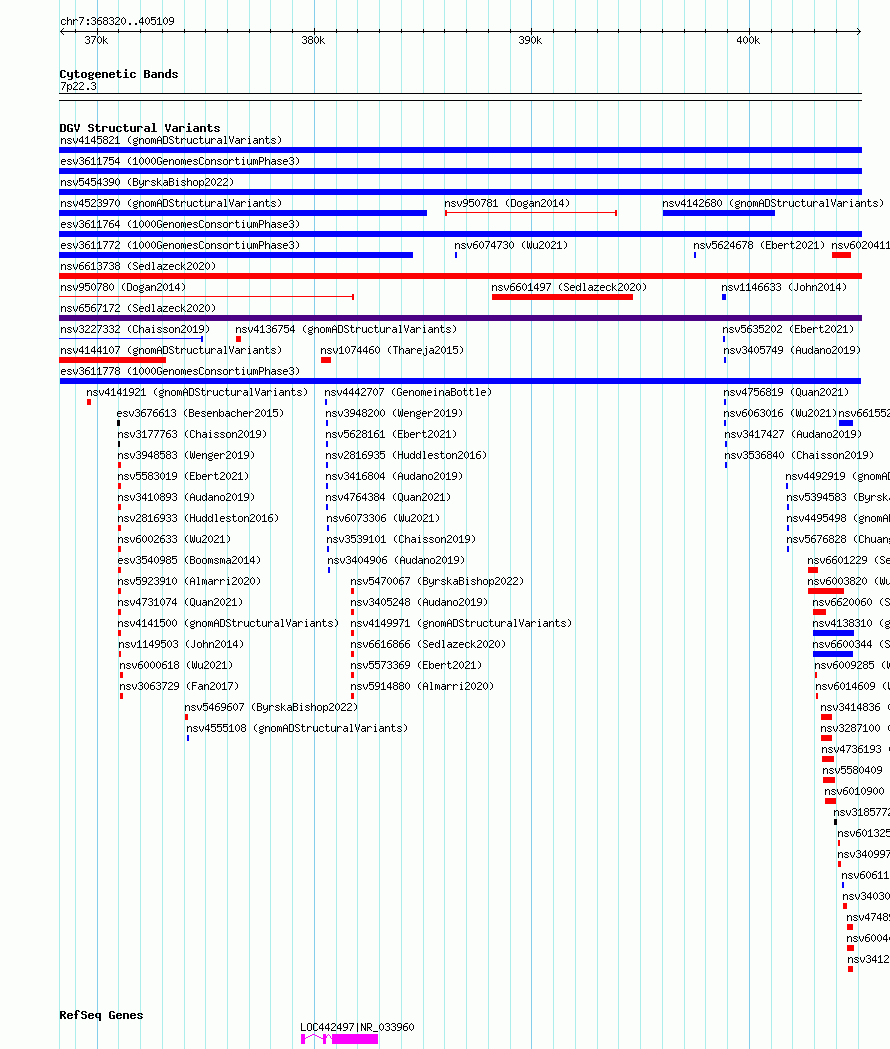The height and width of the screenshot is (1049, 890).
Task: Click the nsv4136754 variant label
Action: 346,330
